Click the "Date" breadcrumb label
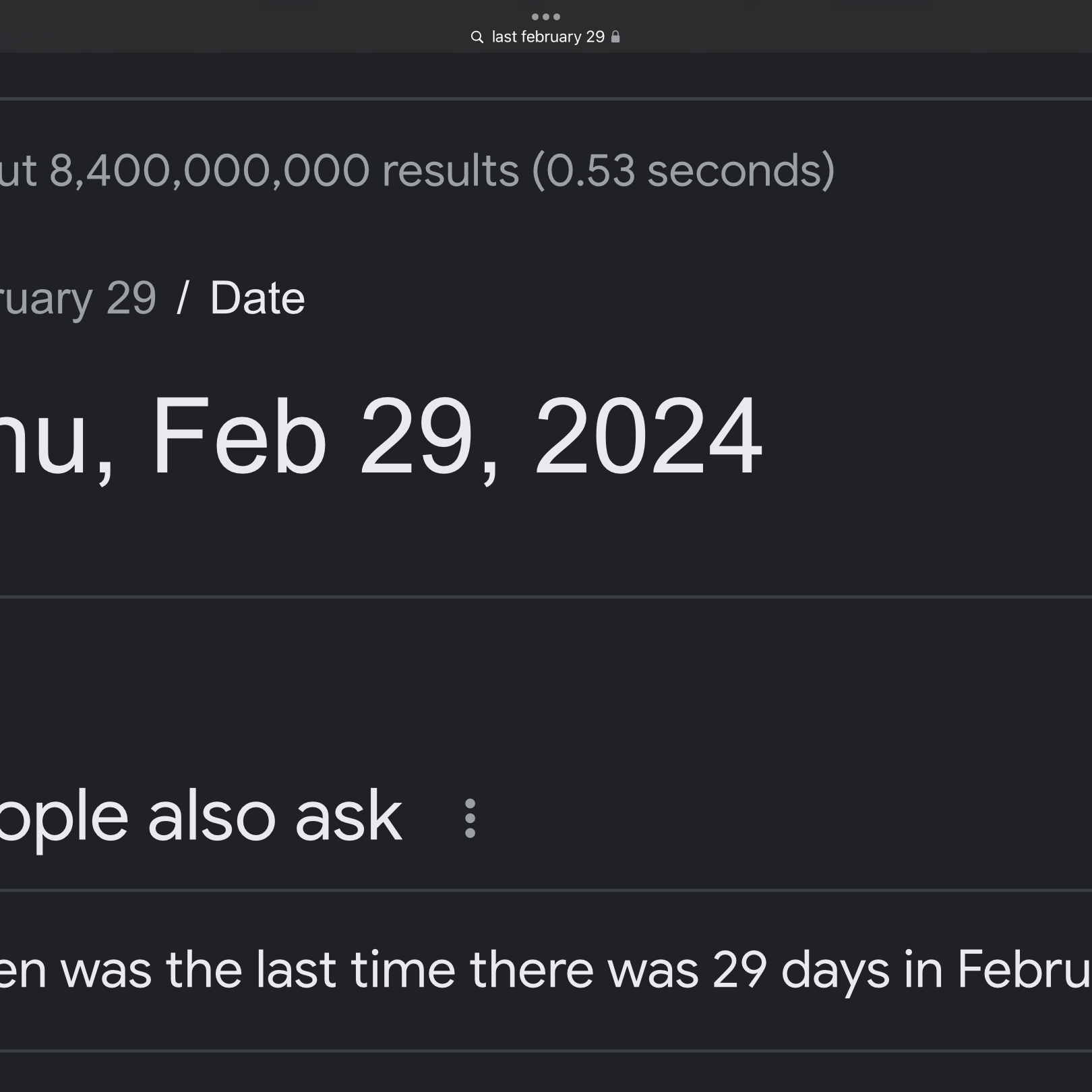 point(257,298)
